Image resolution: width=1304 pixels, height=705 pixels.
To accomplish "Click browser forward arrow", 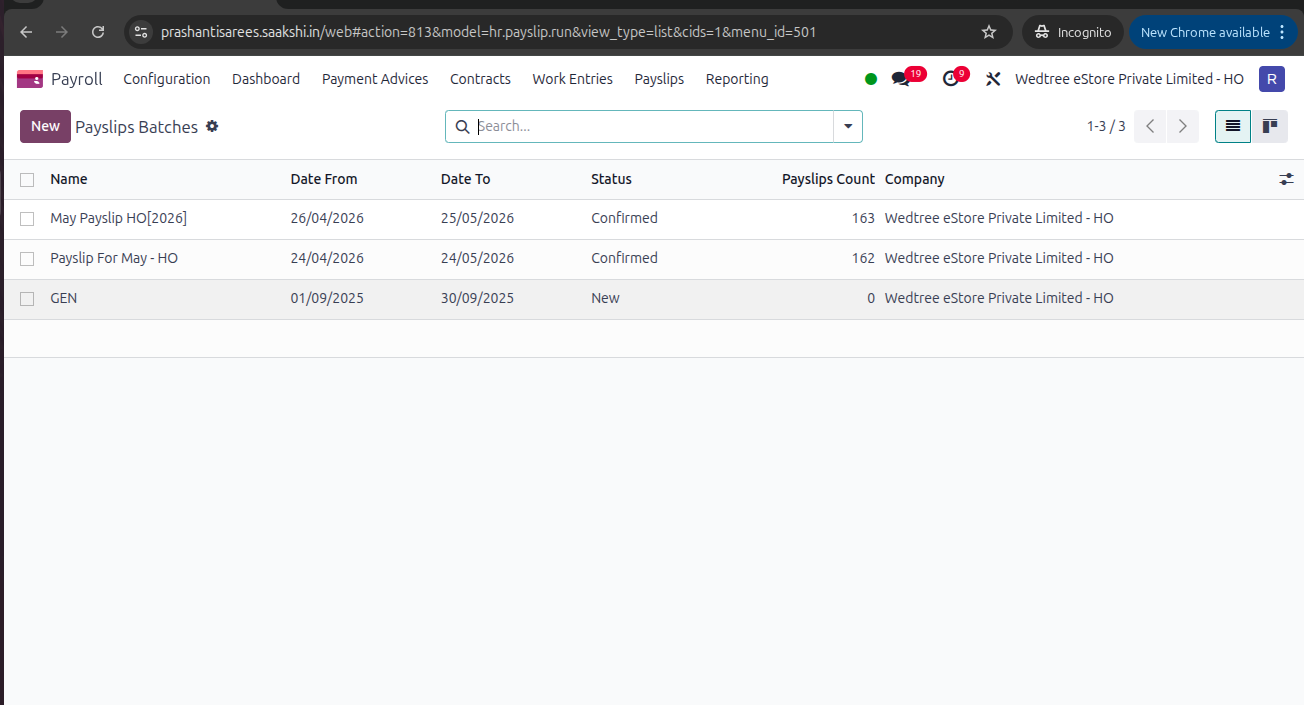I will coord(62,32).
